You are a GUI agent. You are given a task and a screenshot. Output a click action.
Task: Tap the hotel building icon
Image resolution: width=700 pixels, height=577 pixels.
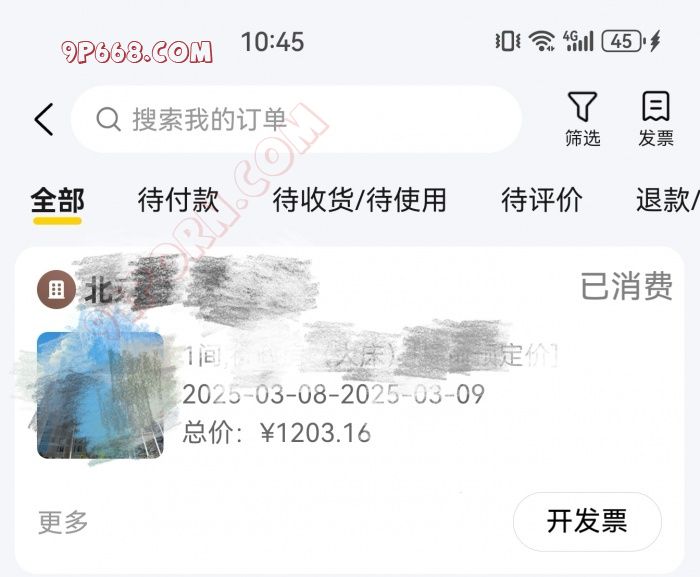pos(56,289)
